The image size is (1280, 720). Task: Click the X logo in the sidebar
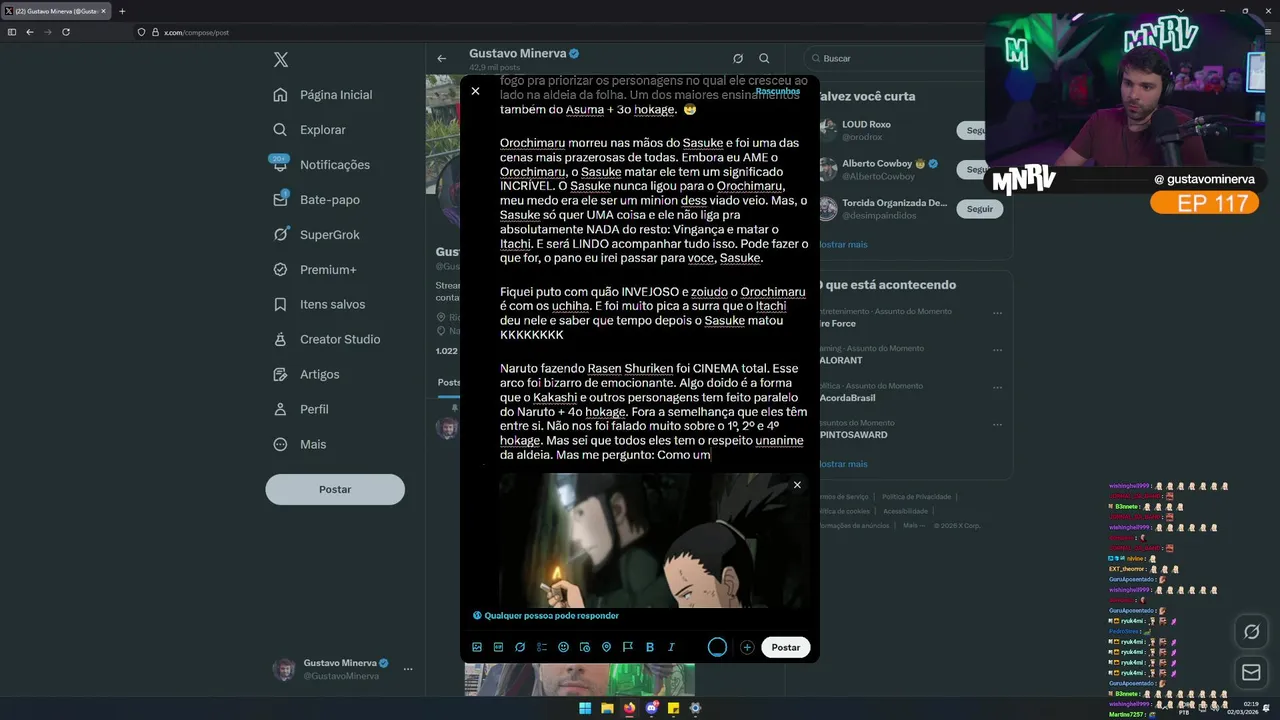point(281,60)
